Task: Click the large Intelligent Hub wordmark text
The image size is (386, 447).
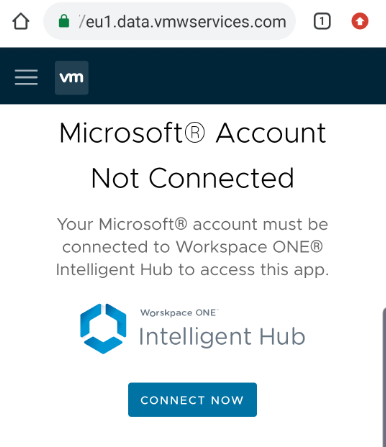Action: [x=222, y=336]
